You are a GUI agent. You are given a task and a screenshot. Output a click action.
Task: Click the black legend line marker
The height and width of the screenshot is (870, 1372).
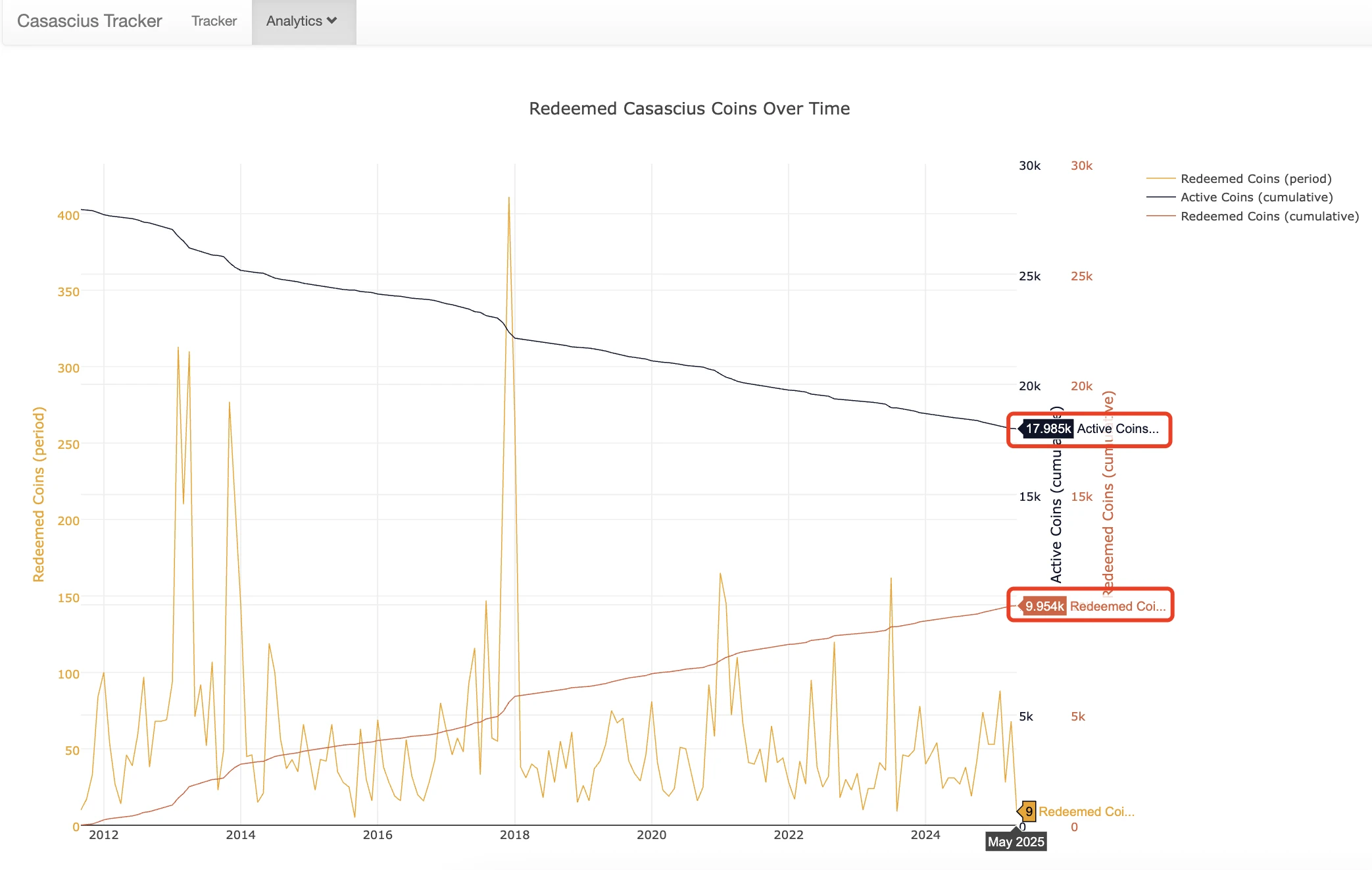pyautogui.click(x=1160, y=197)
